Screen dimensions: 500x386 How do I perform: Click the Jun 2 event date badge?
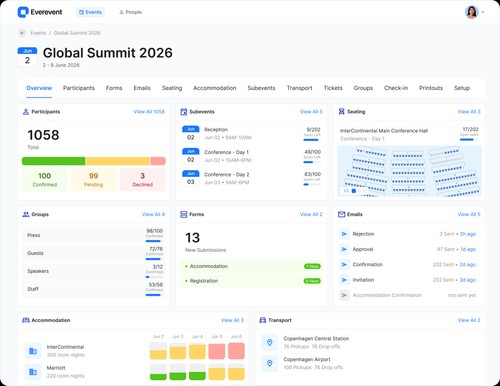27,57
